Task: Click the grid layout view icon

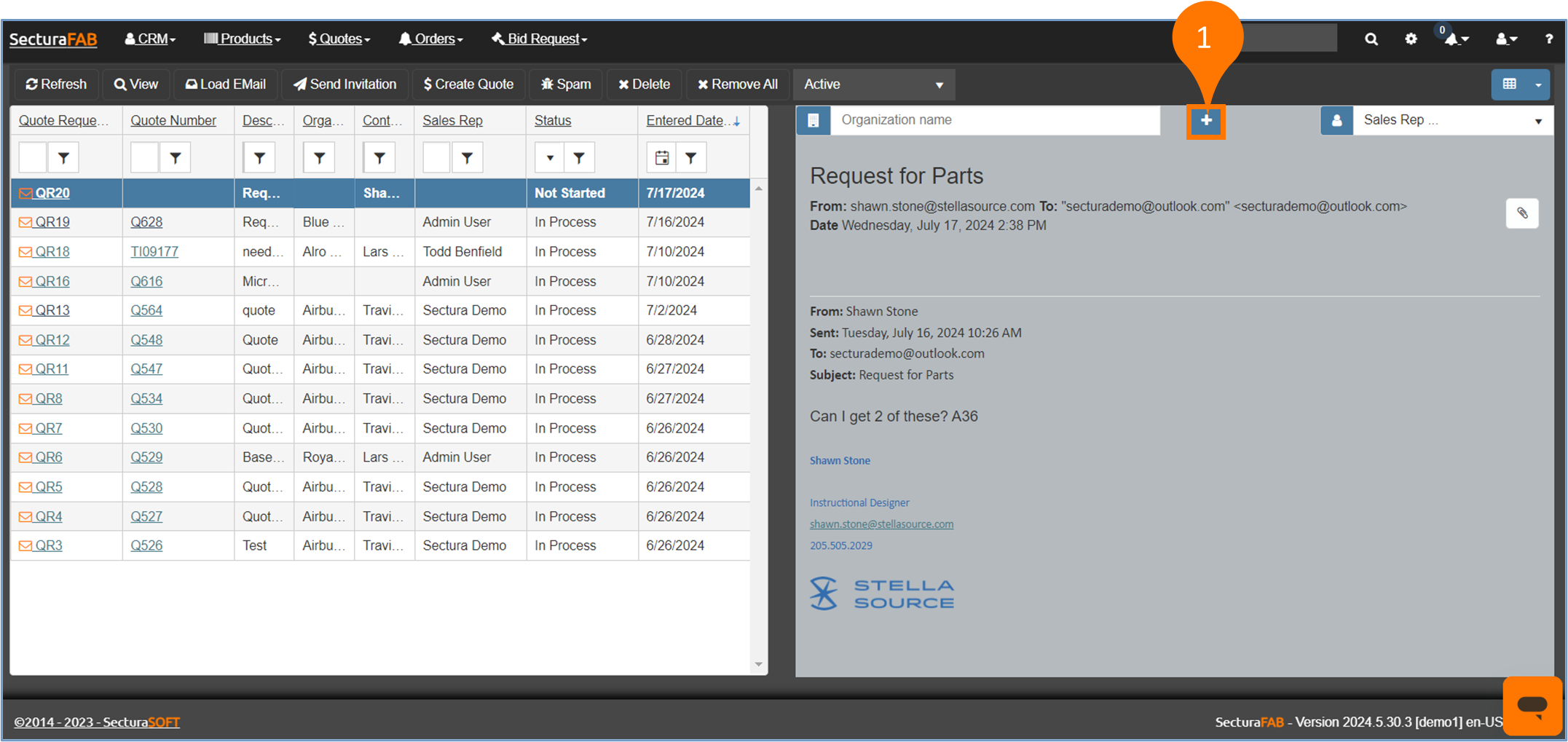Action: 1510,84
